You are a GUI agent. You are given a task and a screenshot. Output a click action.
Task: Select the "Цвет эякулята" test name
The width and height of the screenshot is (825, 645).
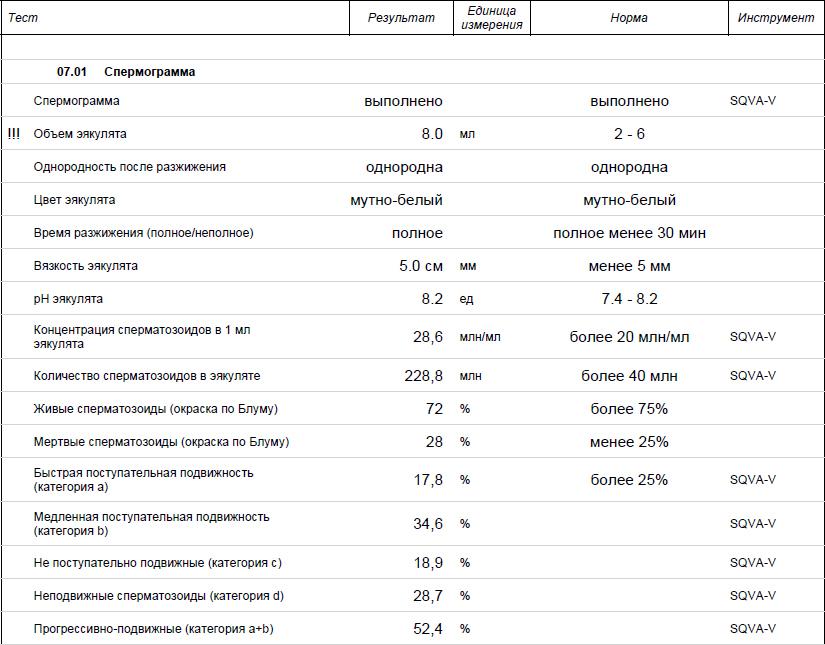click(x=75, y=200)
